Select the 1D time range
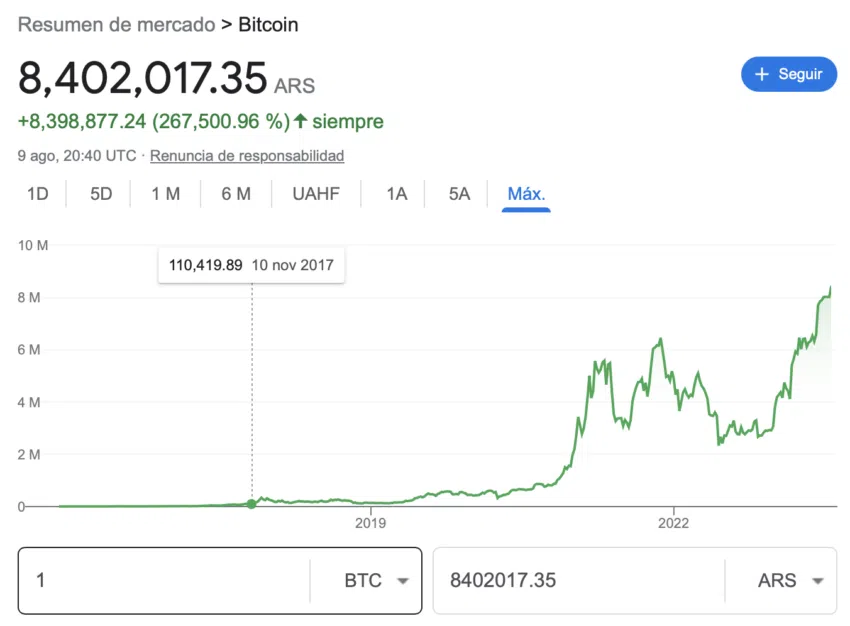The height and width of the screenshot is (626, 850). pyautogui.click(x=37, y=194)
